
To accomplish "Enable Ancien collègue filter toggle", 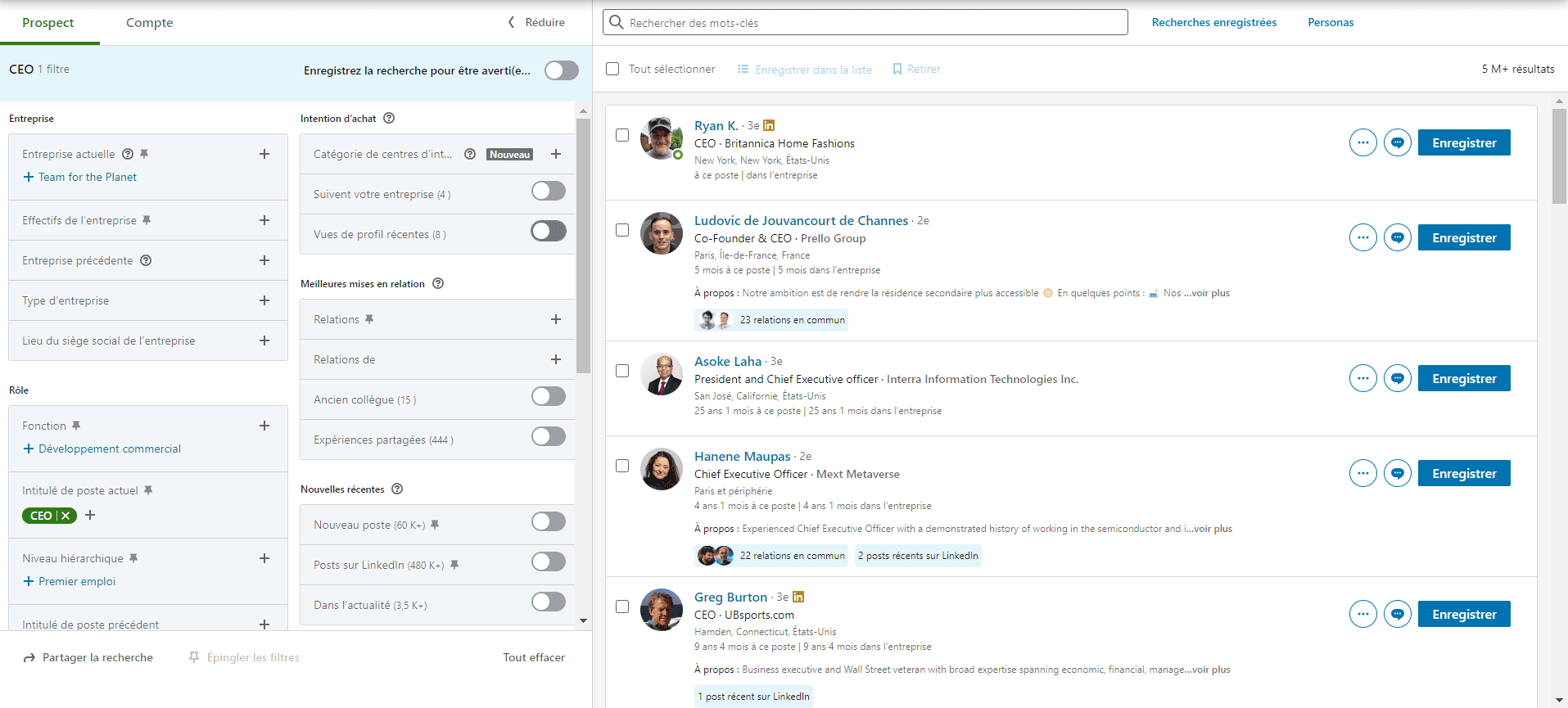I will [549, 396].
